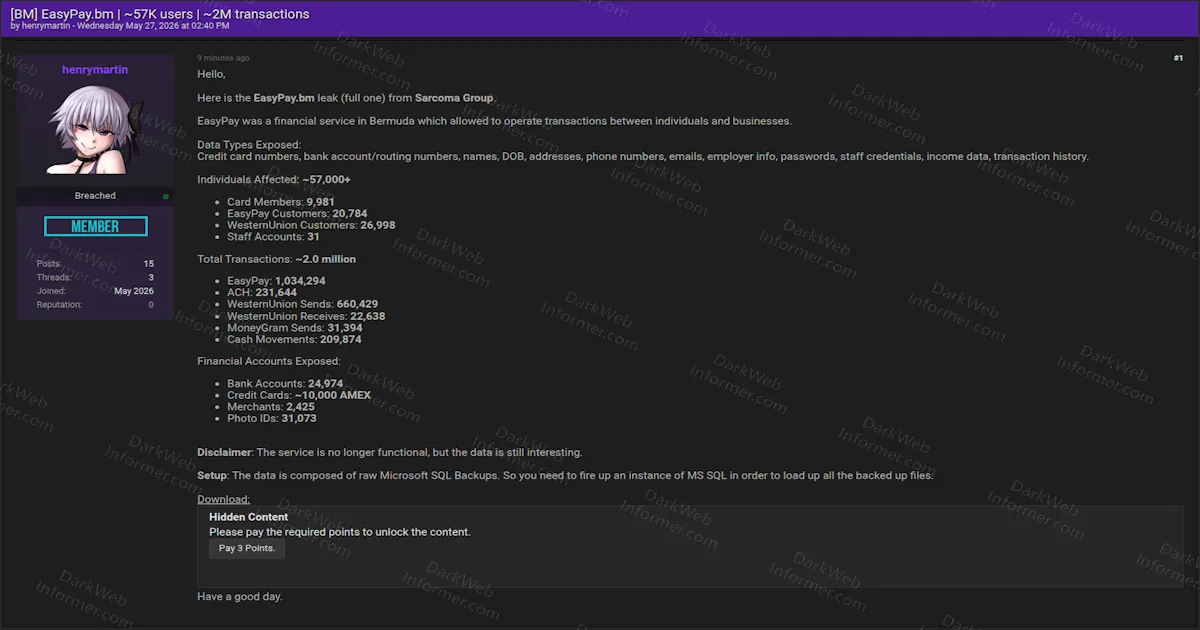Viewport: 1200px width, 630px height.
Task: Click the 'Breached' user title text
Action: pyautogui.click(x=95, y=196)
